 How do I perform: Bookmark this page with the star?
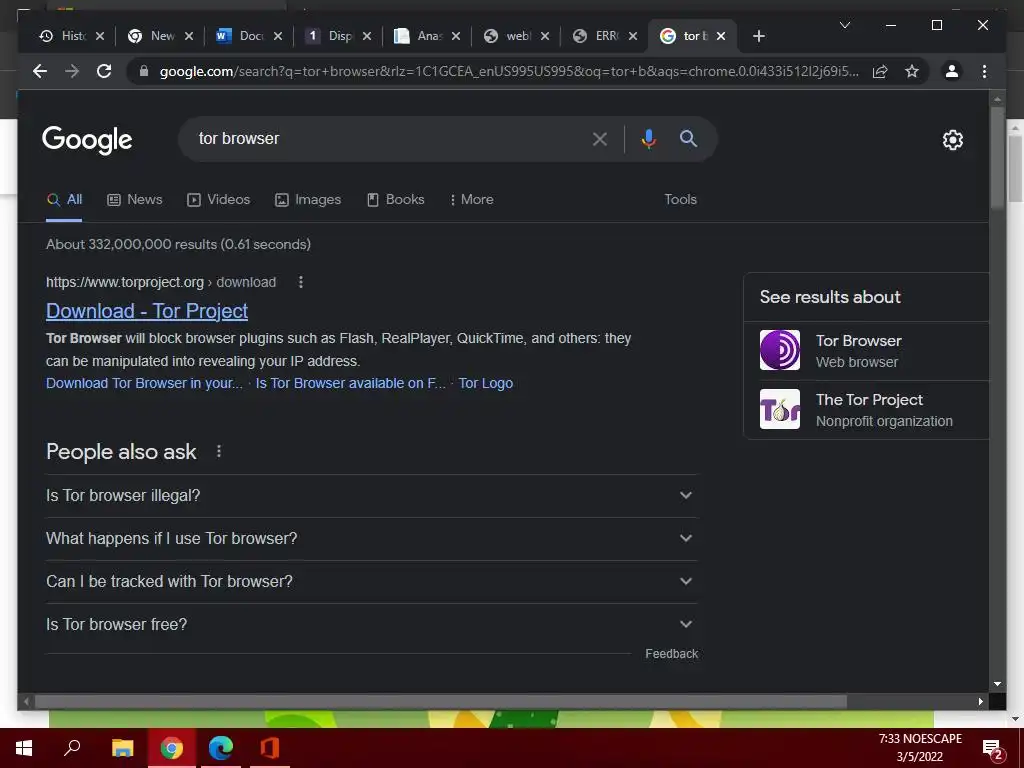(x=912, y=71)
